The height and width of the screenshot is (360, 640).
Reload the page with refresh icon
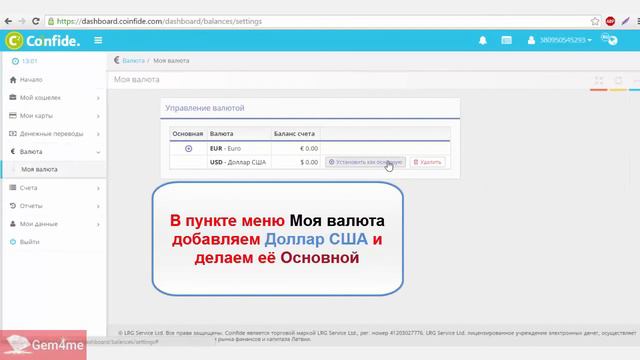coord(36,21)
